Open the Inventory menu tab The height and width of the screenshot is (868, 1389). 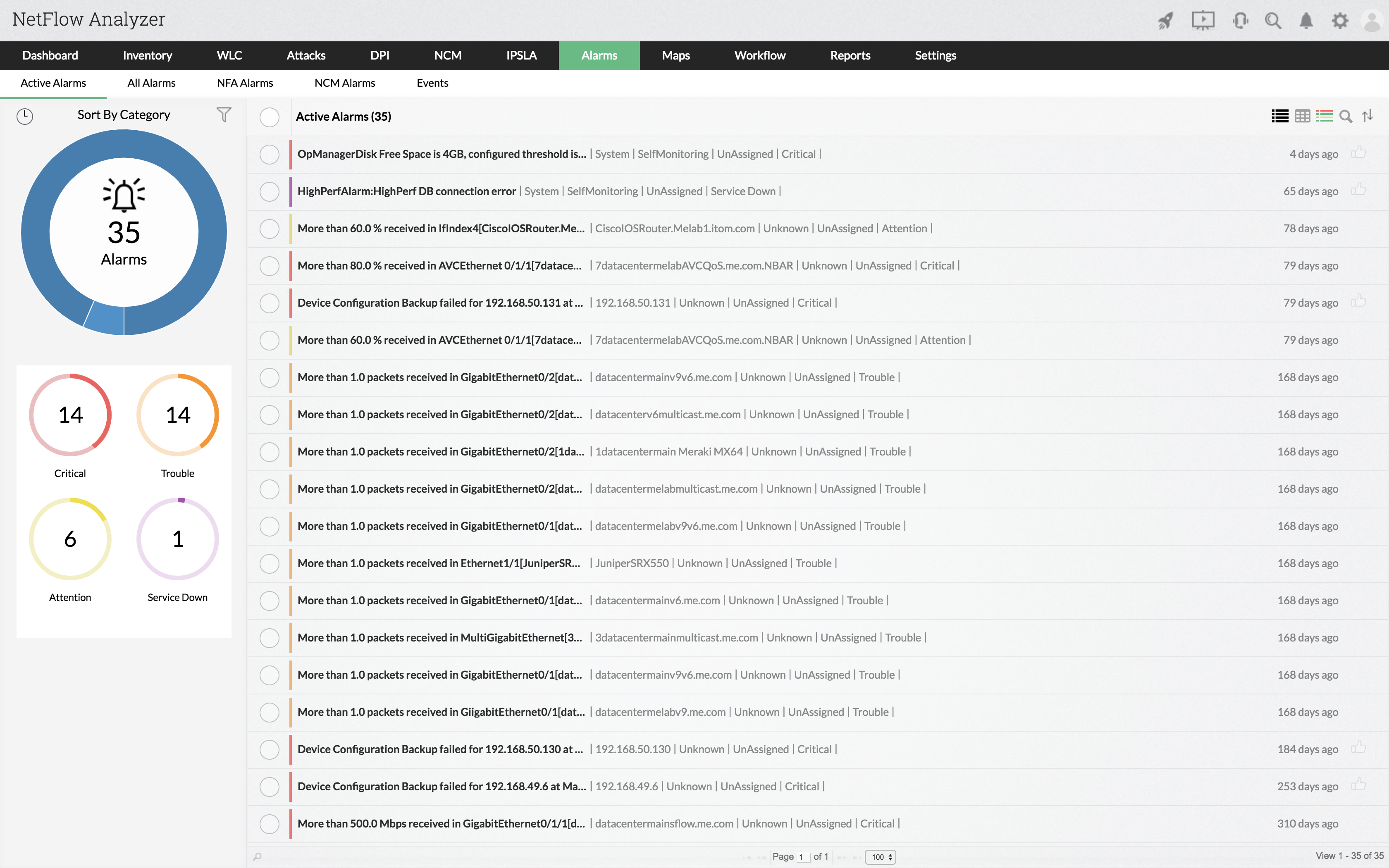point(147,56)
